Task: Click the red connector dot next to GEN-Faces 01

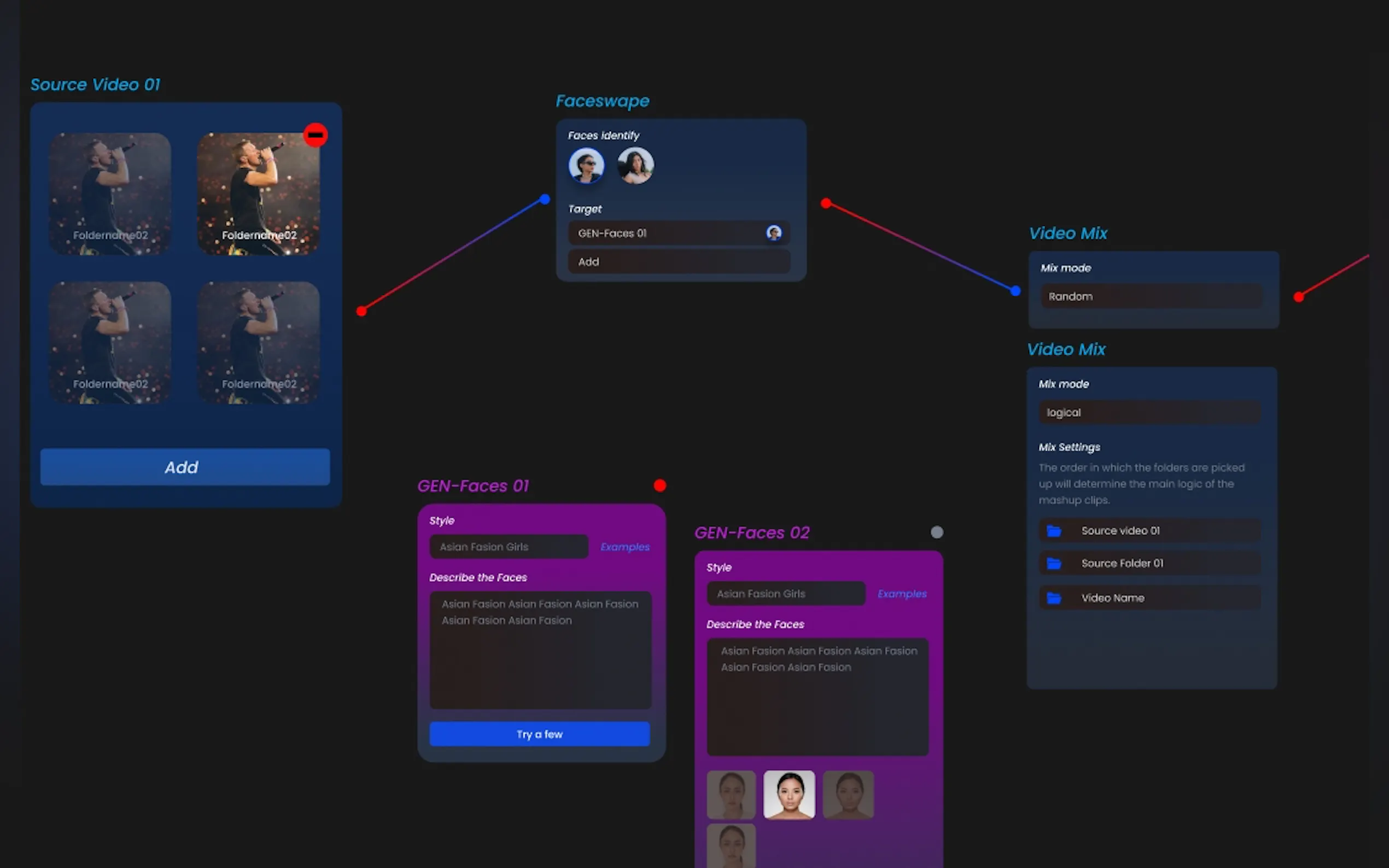Action: tap(660, 486)
